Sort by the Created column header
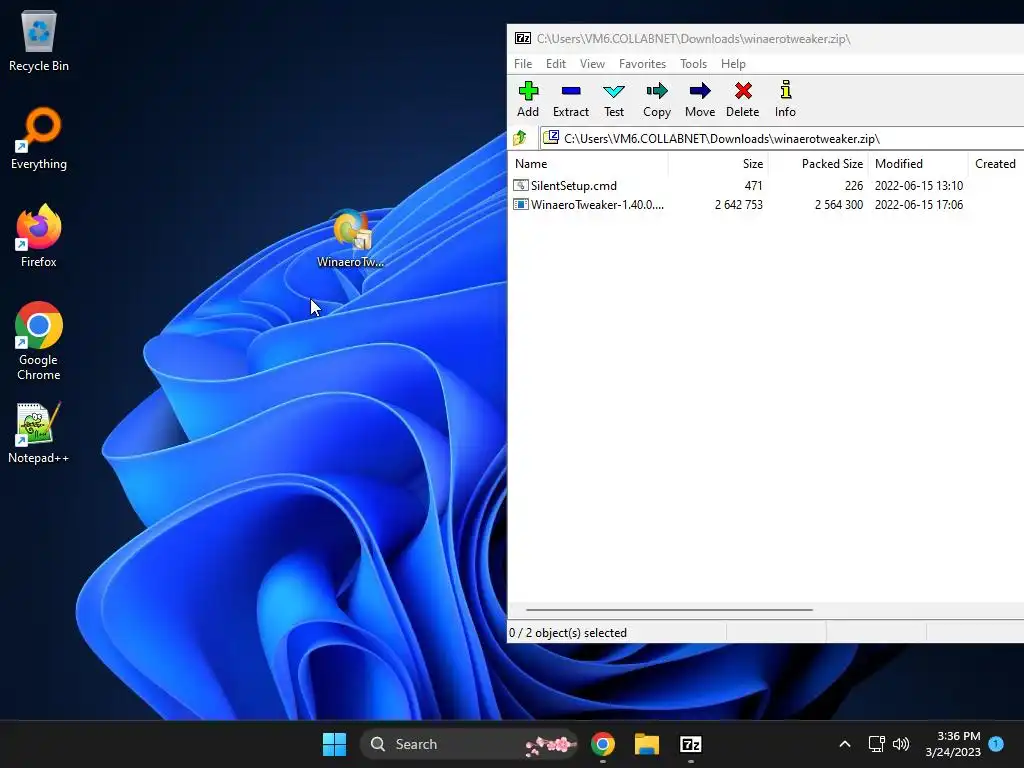Image resolution: width=1024 pixels, height=768 pixels. click(996, 163)
